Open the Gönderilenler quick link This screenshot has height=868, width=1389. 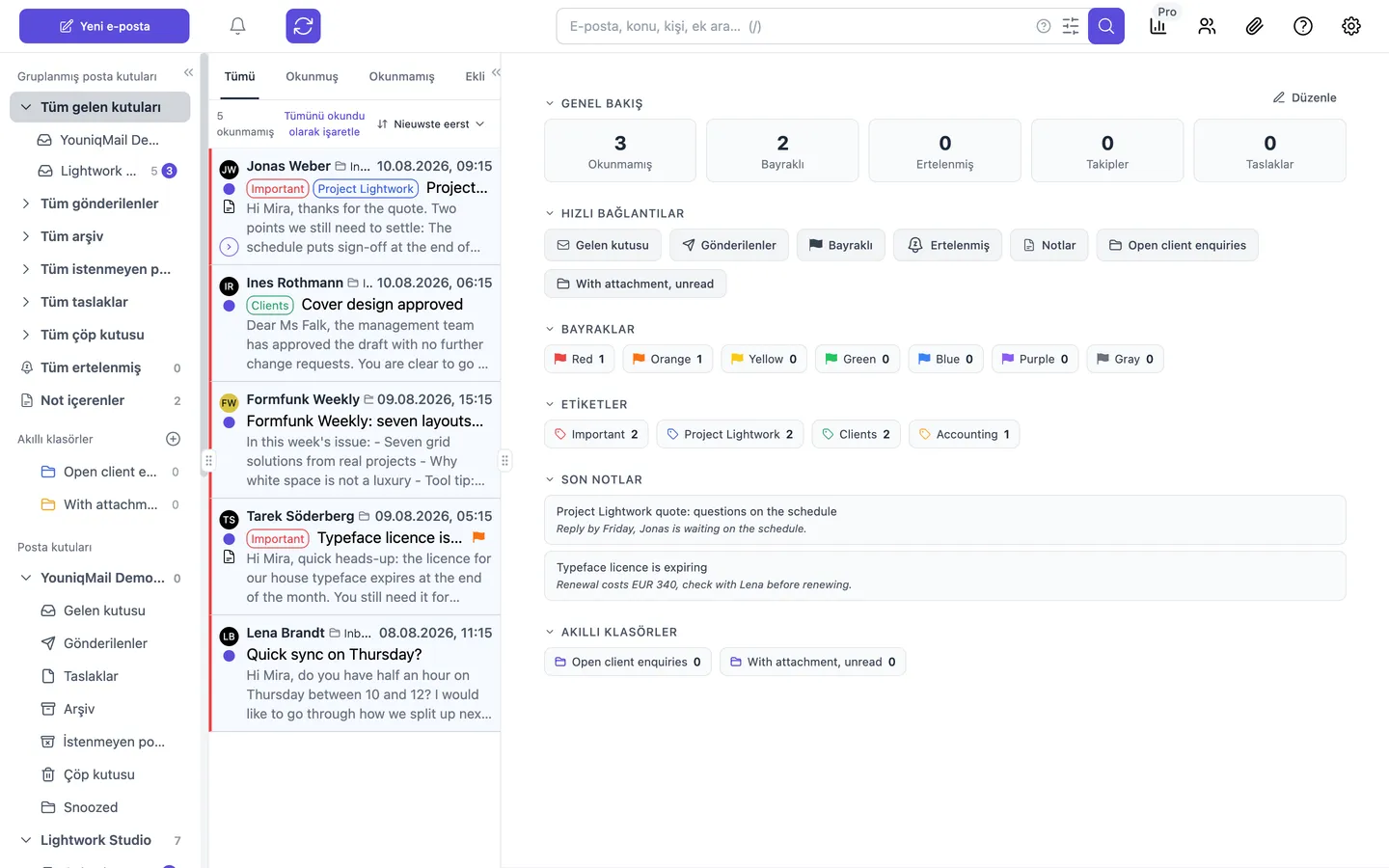click(729, 245)
